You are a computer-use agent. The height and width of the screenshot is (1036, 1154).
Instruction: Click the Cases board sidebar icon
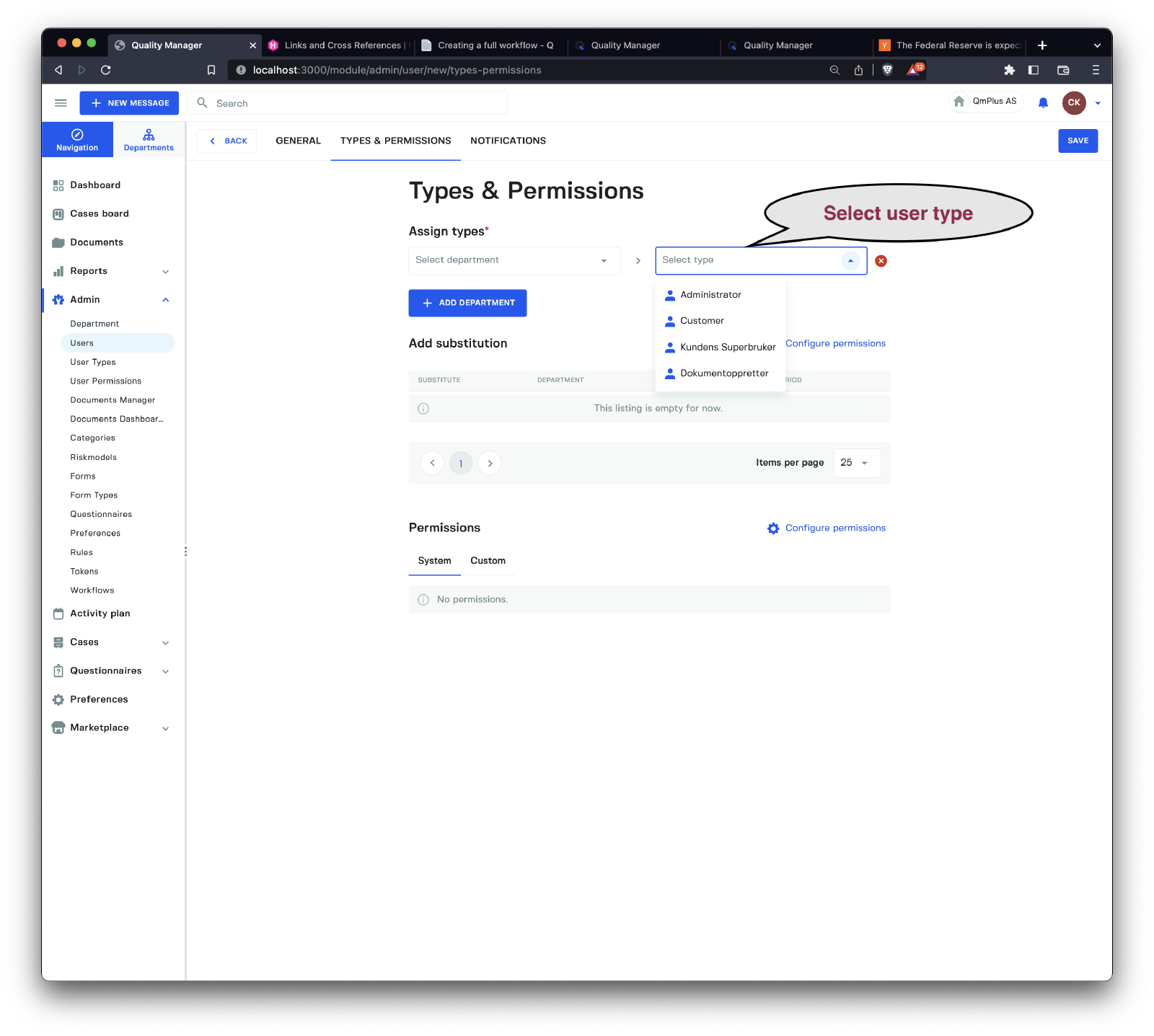(58, 214)
